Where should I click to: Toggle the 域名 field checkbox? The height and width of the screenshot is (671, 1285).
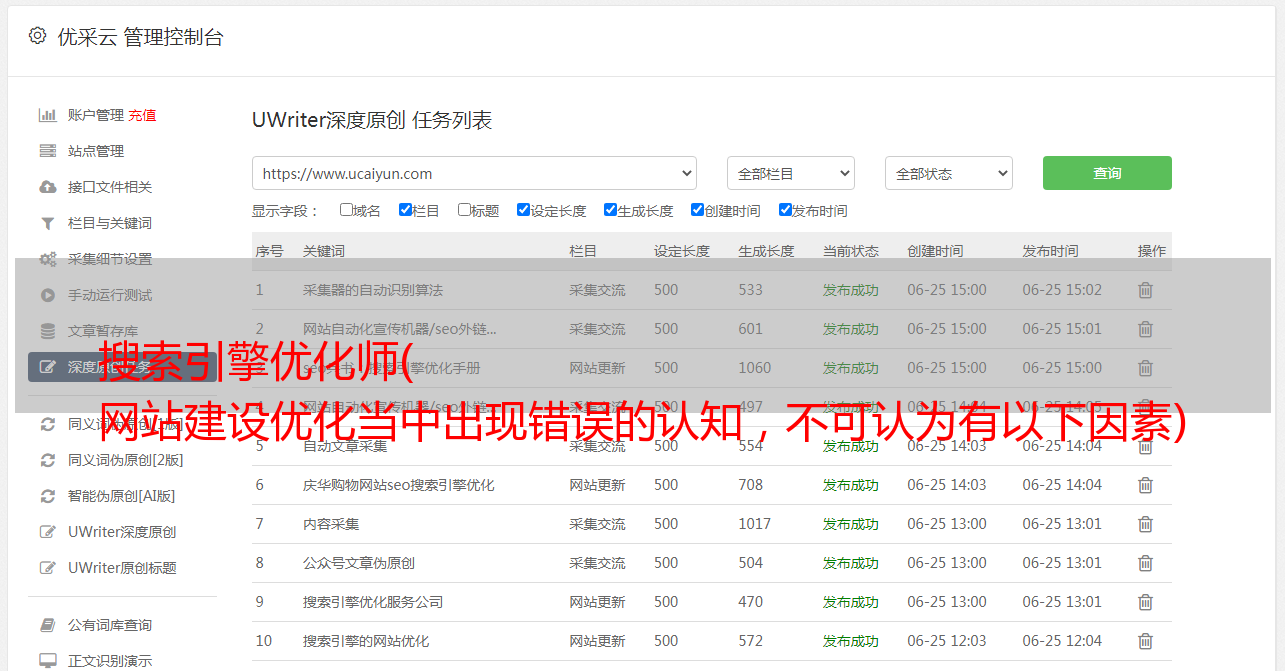point(346,210)
